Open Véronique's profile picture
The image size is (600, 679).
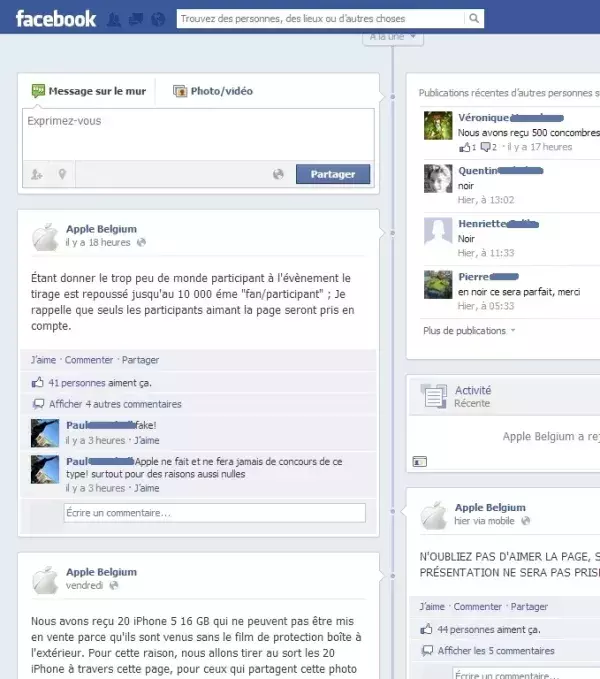pos(438,126)
